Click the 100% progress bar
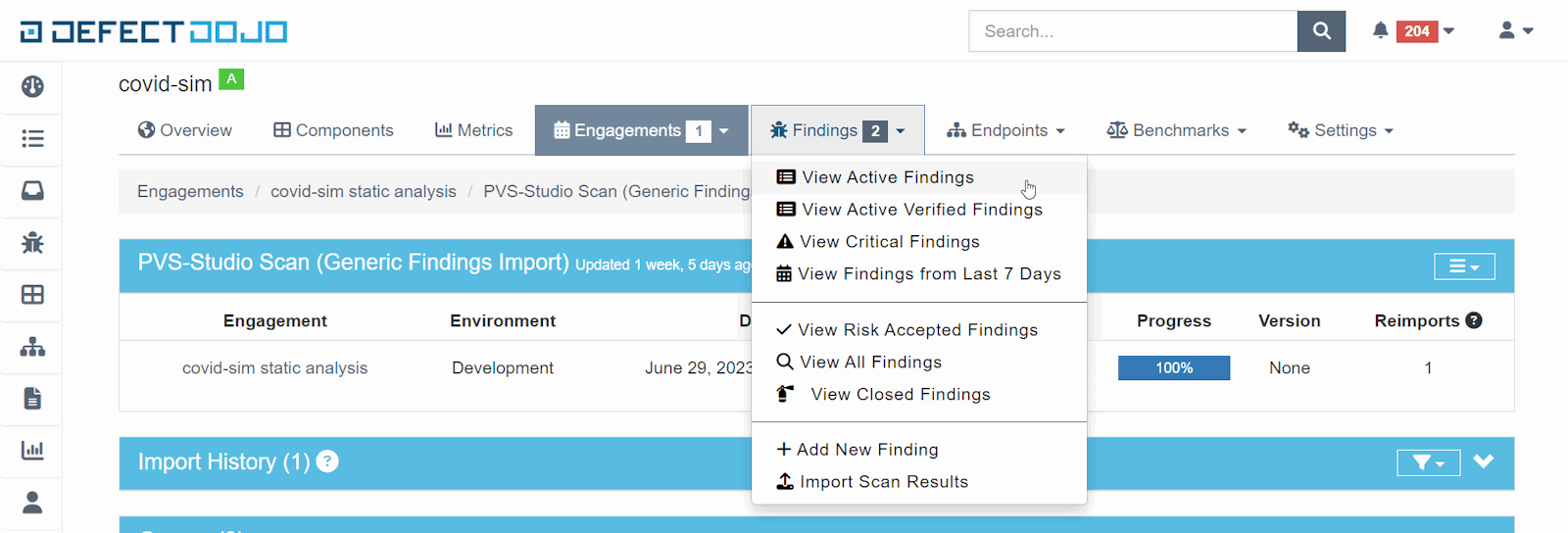The height and width of the screenshot is (533, 1568). pos(1173,368)
